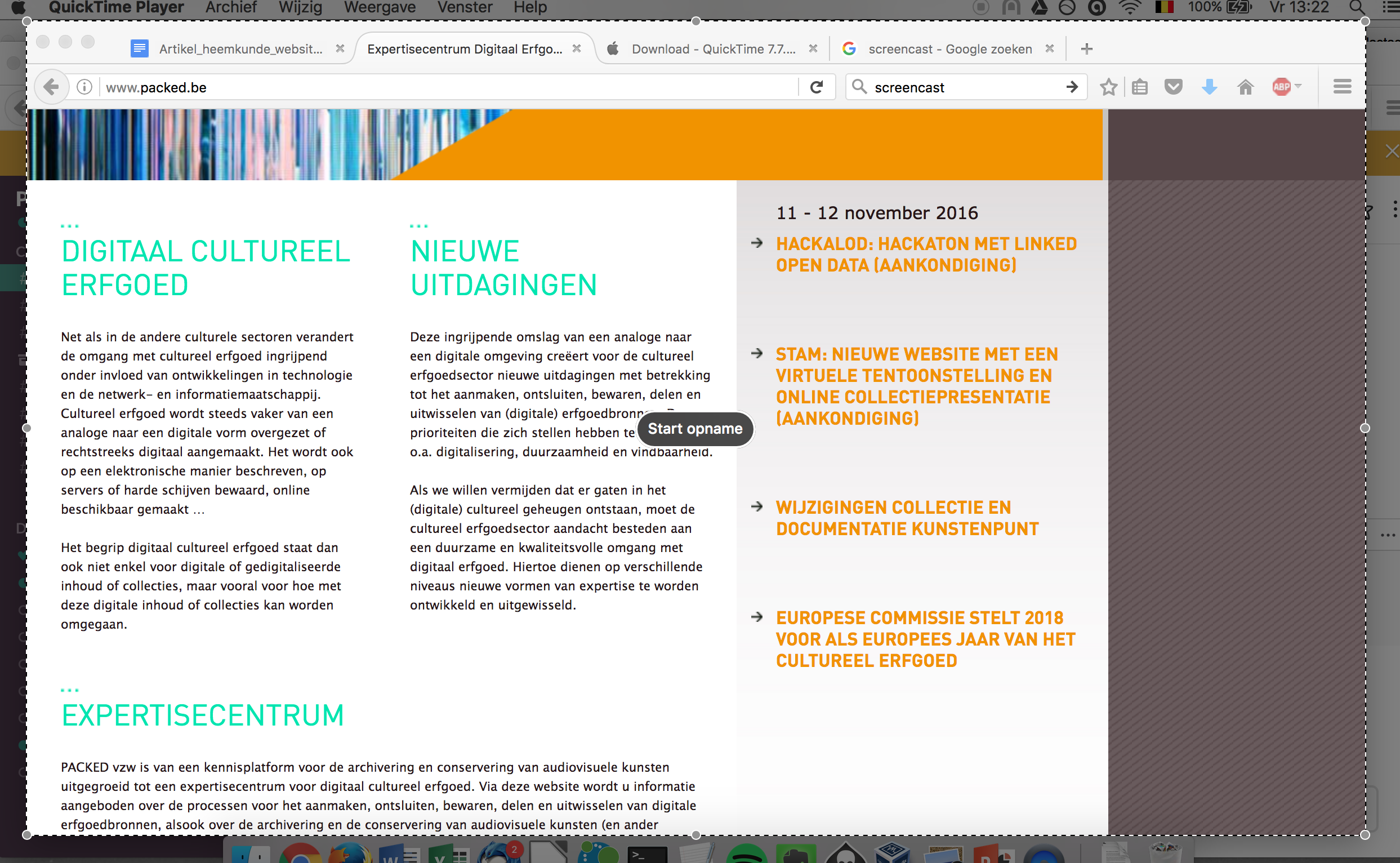Save page to Pocket icon
1400x863 pixels.
(x=1173, y=87)
